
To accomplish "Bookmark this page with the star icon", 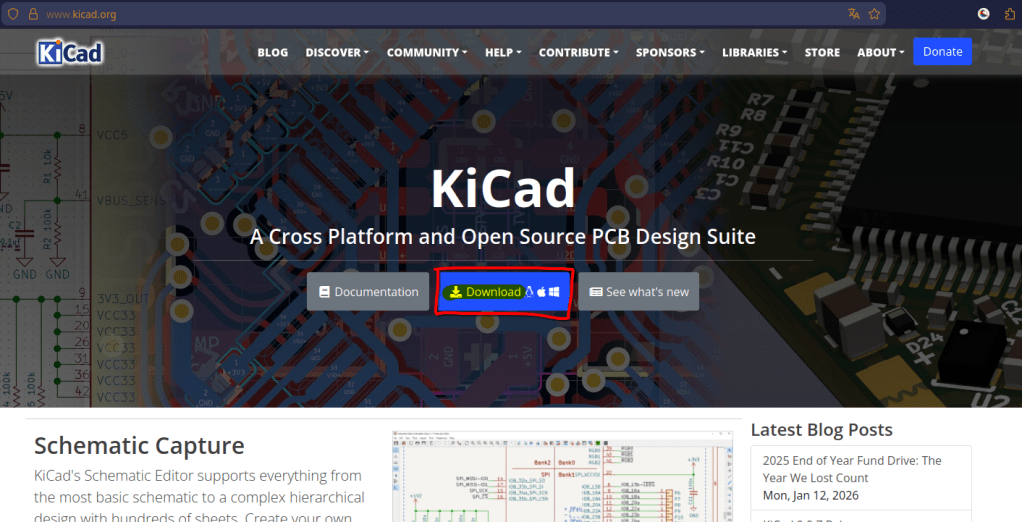I will [874, 14].
